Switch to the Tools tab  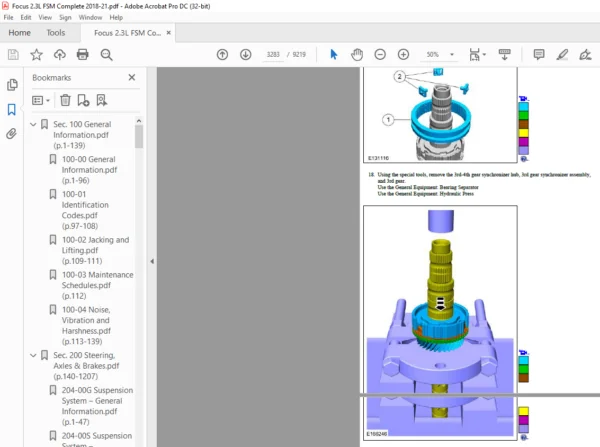56,33
